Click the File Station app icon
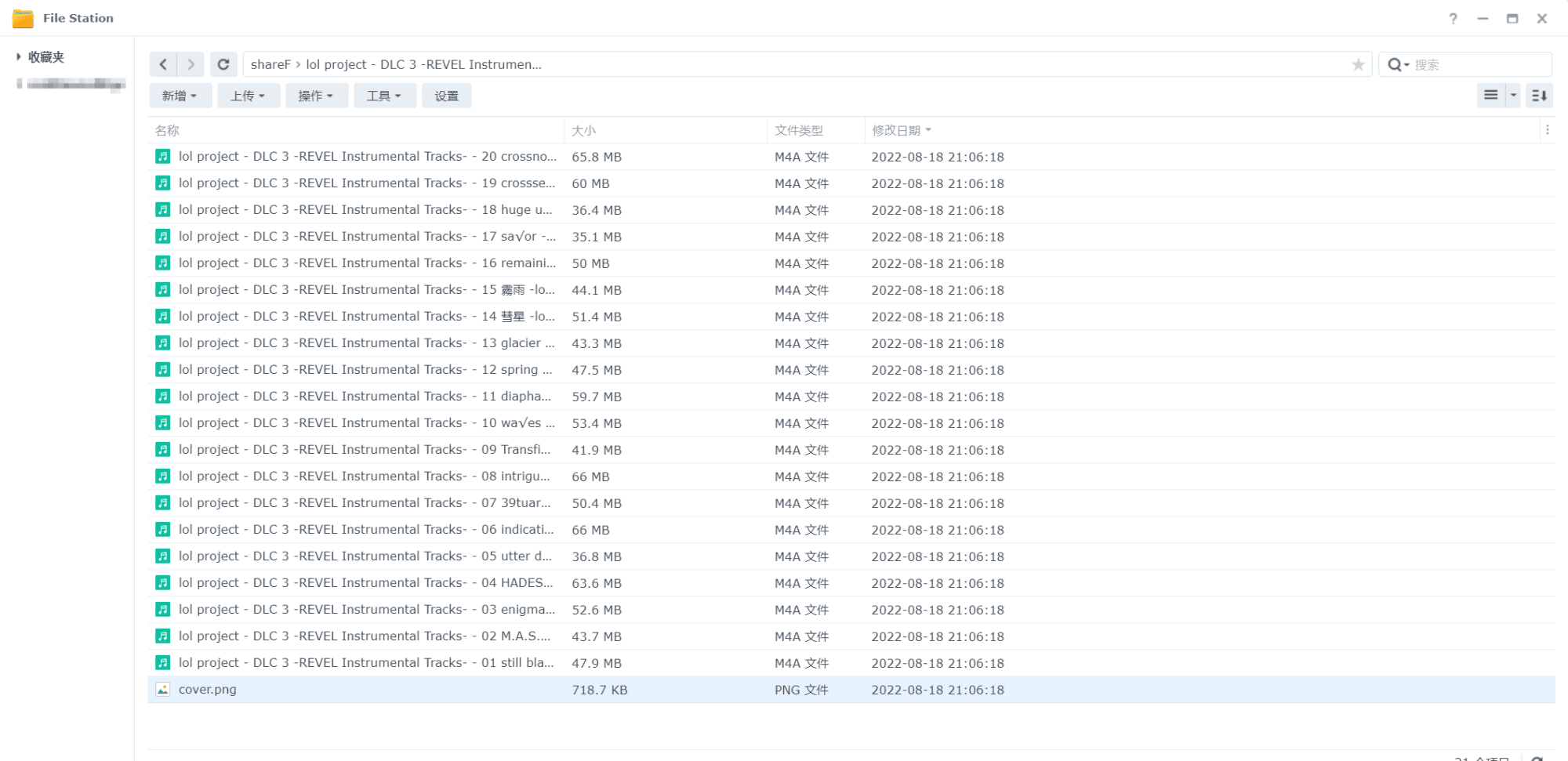 pyautogui.click(x=23, y=18)
